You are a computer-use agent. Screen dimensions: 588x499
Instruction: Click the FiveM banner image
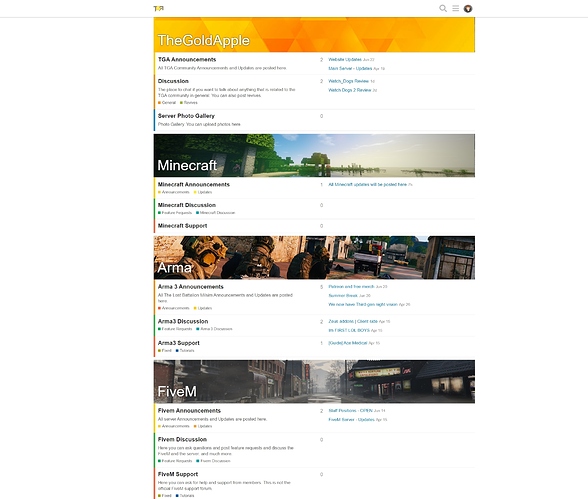pos(314,382)
